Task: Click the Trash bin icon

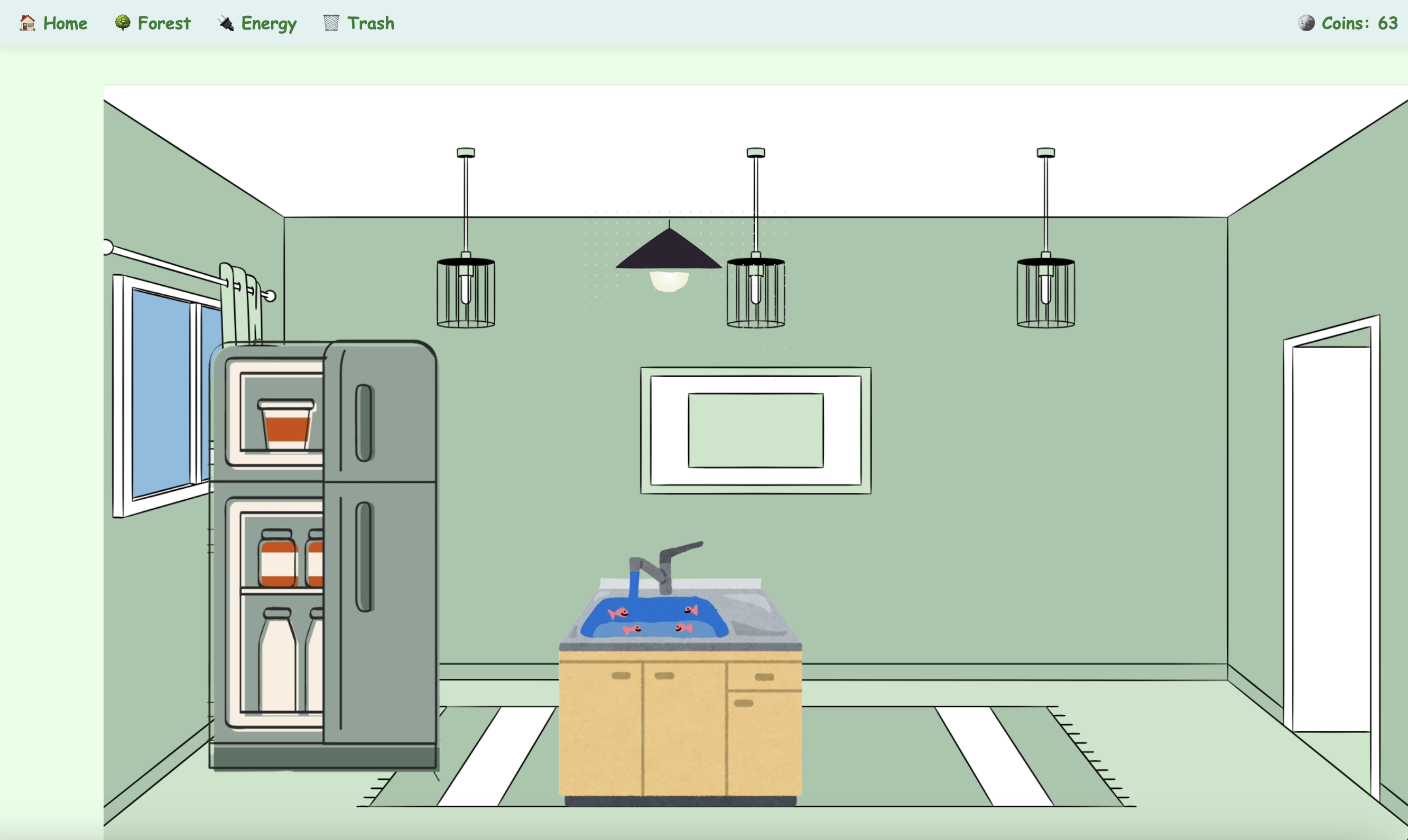Action: (x=331, y=23)
